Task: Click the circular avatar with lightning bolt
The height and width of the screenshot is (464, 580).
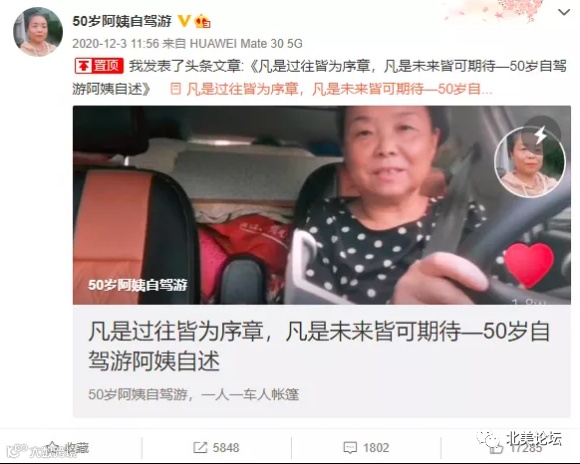Action: click(530, 161)
